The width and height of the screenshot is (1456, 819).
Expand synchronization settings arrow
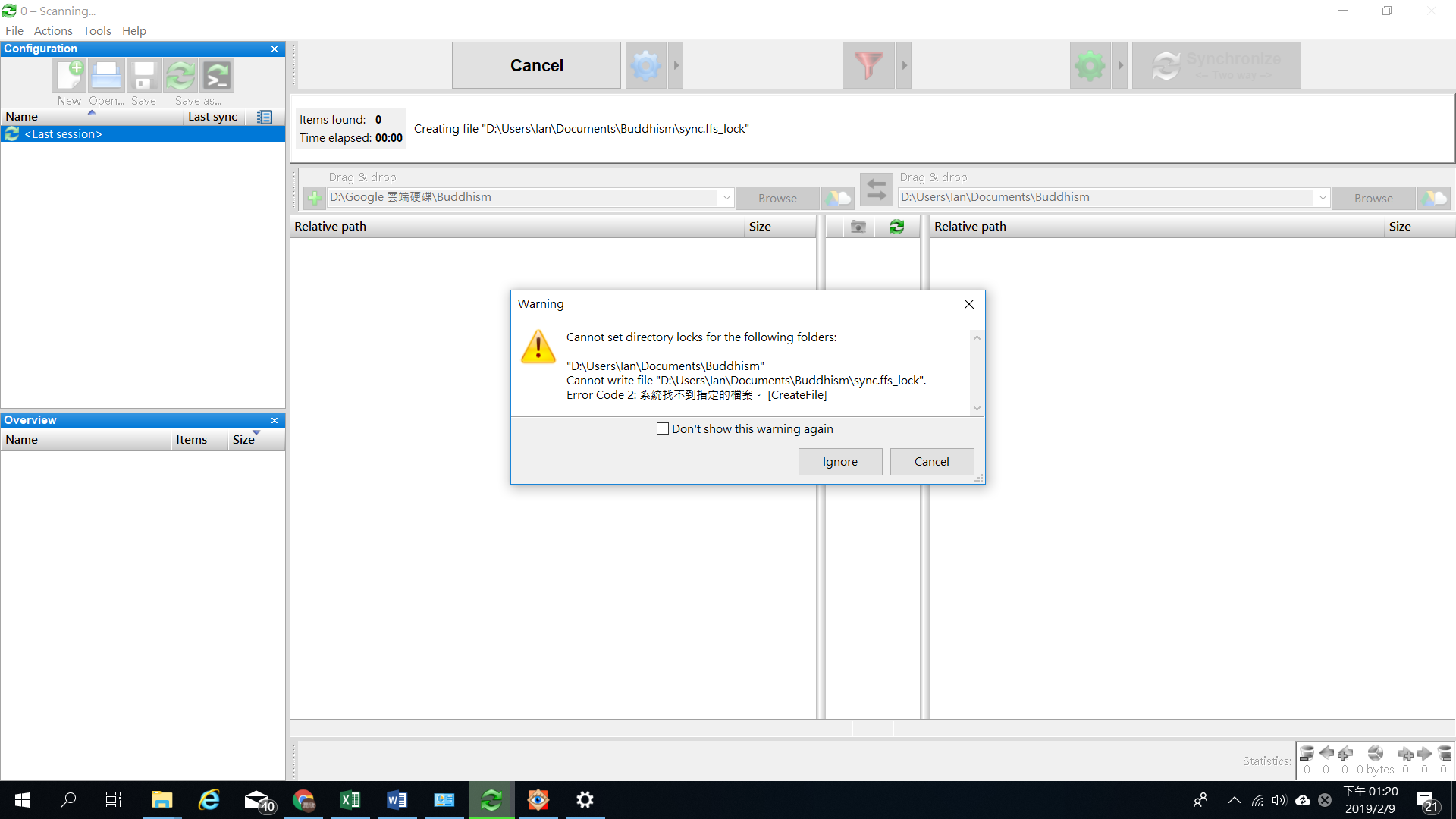click(1120, 65)
